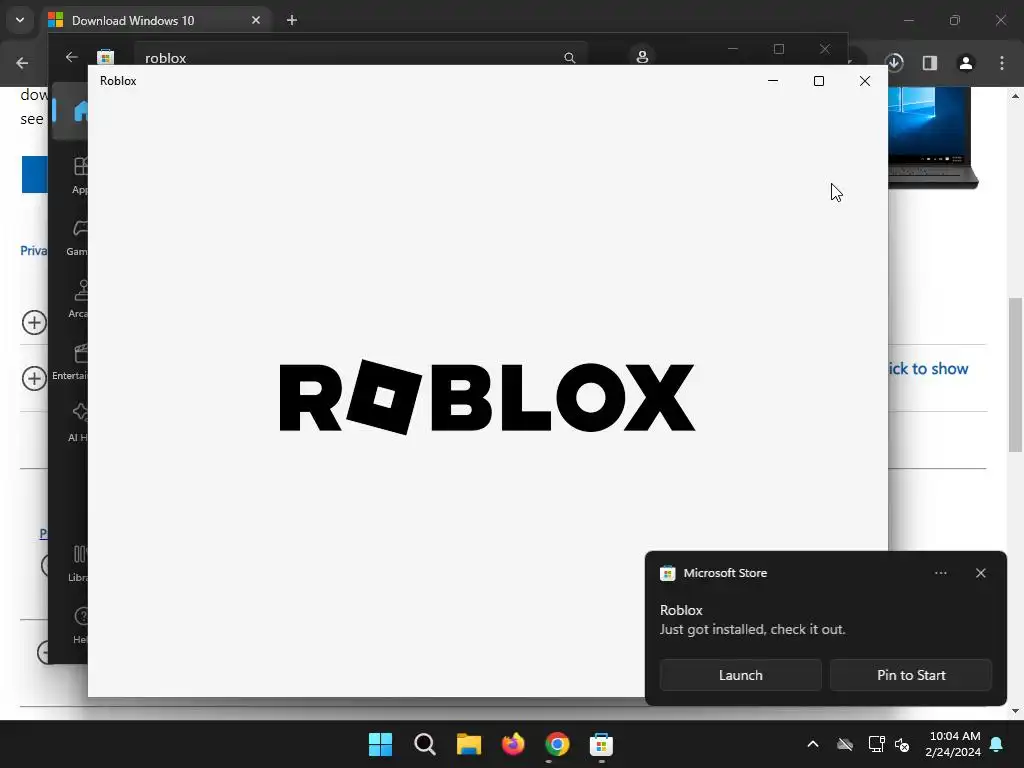
Task: Open Chrome's three-dot menu
Action: (1002, 63)
